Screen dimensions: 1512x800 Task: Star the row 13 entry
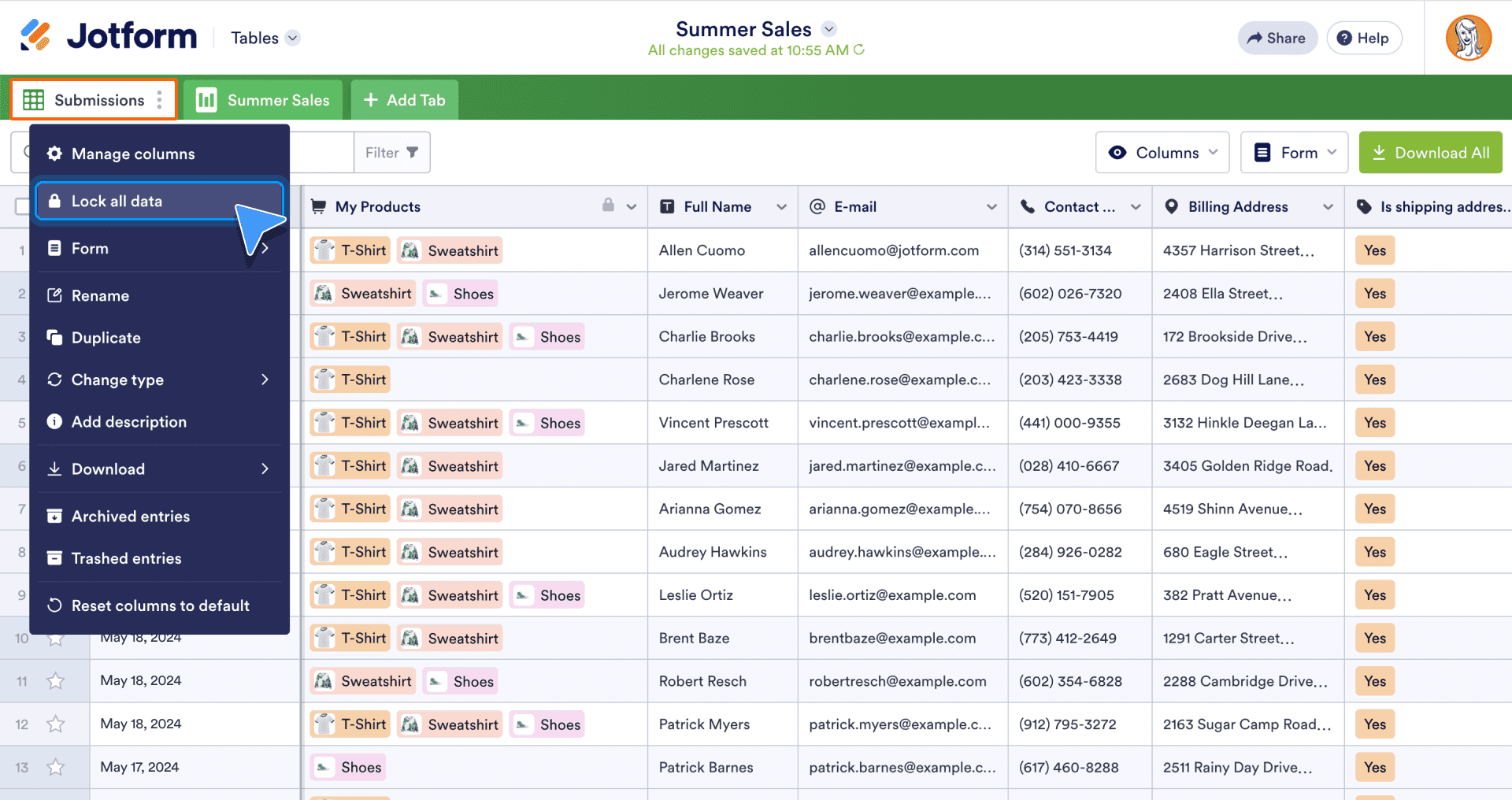[x=55, y=767]
